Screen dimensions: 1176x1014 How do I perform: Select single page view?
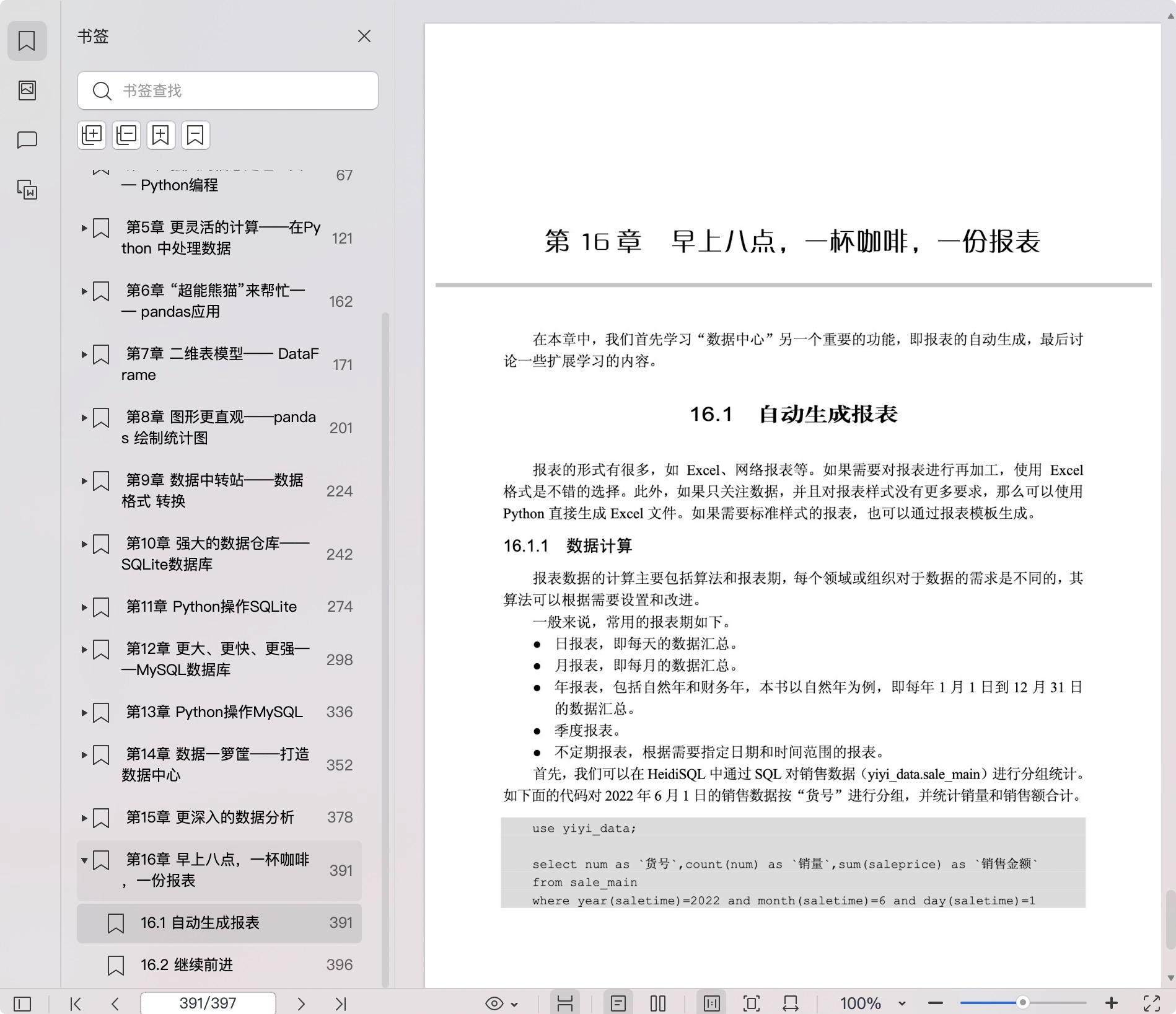618,1003
